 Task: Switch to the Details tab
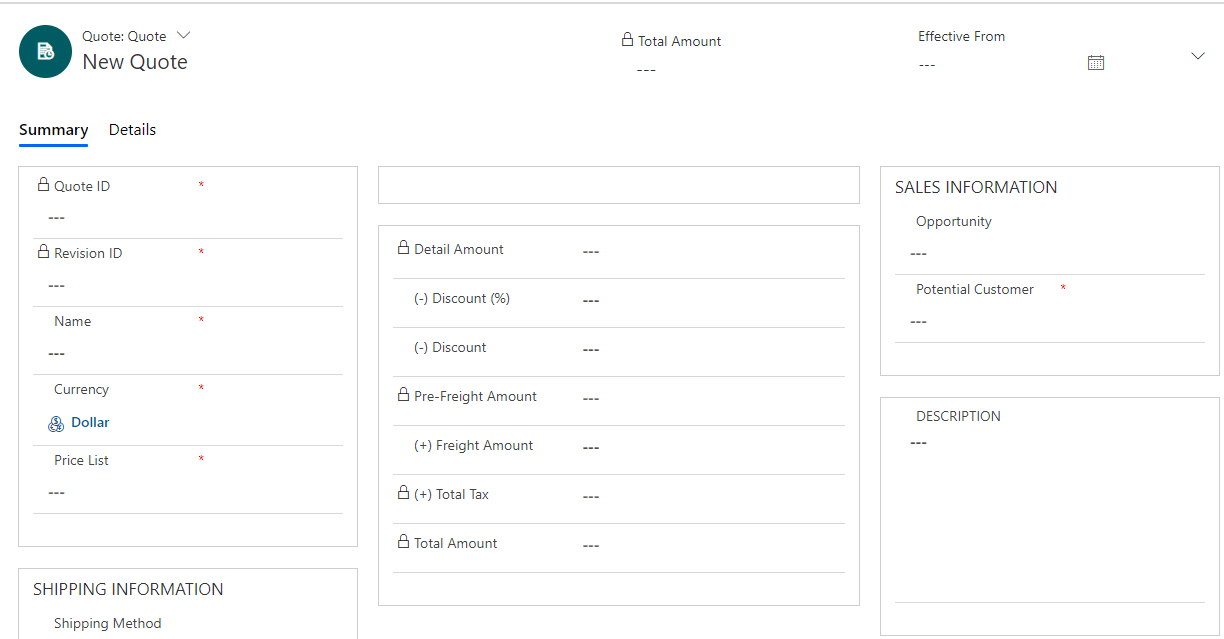pos(132,129)
